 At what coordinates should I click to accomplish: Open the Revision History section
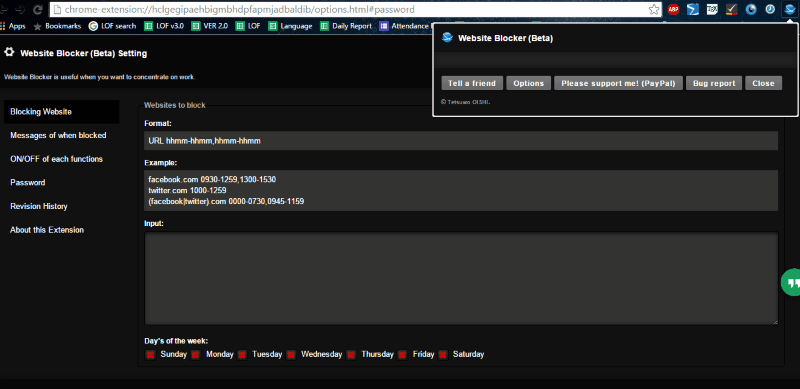pyautogui.click(x=39, y=206)
